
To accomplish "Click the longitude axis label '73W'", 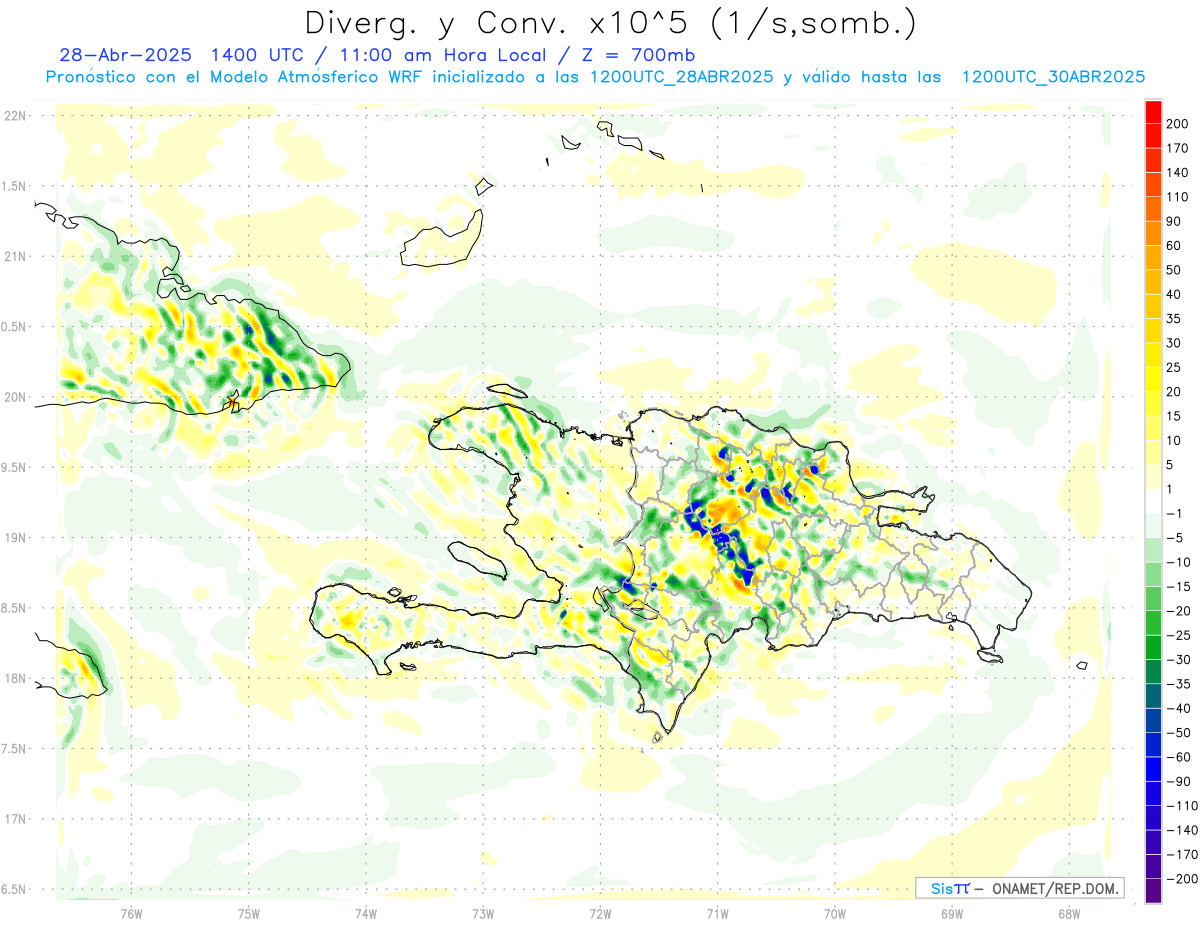I will [483, 913].
